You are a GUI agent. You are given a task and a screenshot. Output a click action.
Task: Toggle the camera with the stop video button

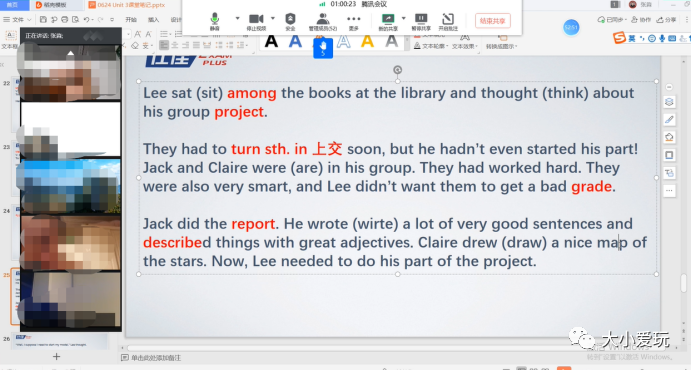pos(256,21)
